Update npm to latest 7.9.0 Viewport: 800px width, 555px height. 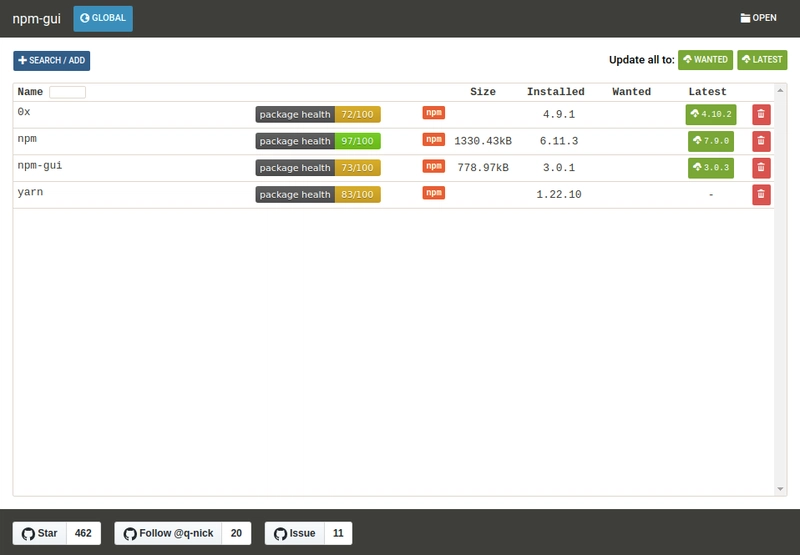[711, 141]
